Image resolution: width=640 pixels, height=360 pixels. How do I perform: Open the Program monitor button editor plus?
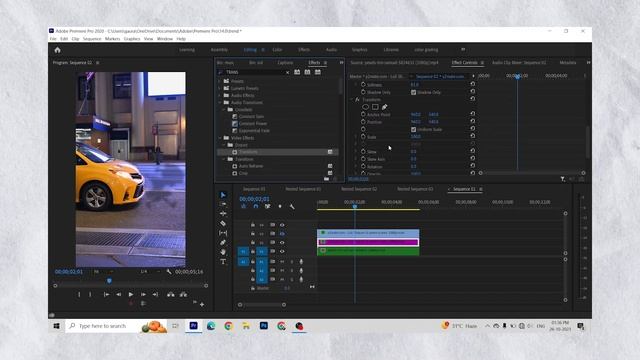coord(202,304)
